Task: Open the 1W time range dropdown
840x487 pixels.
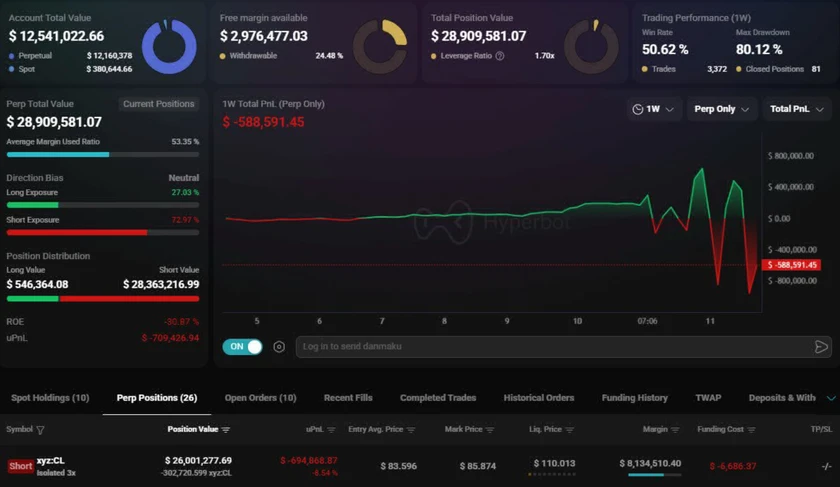Action: coord(653,109)
